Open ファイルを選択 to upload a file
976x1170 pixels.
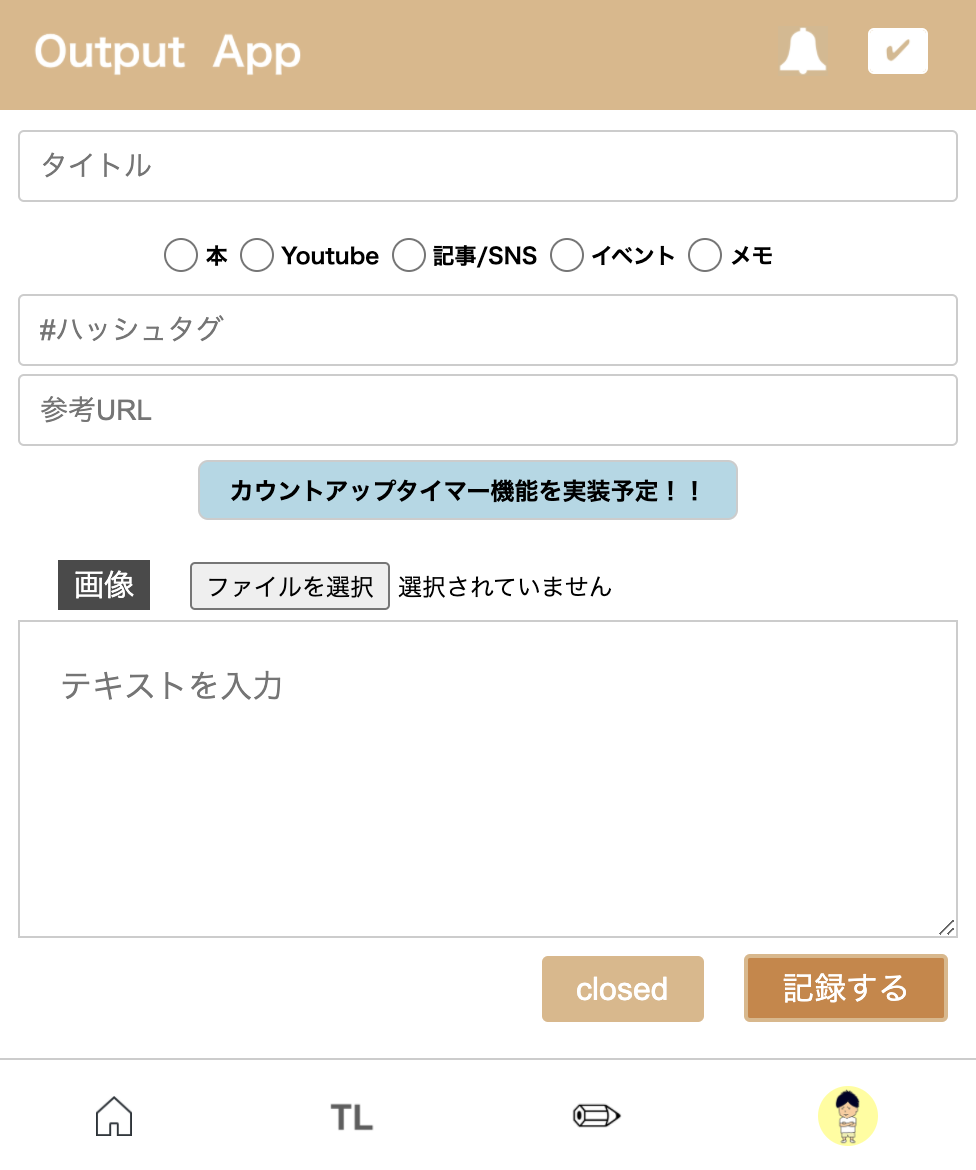click(289, 586)
